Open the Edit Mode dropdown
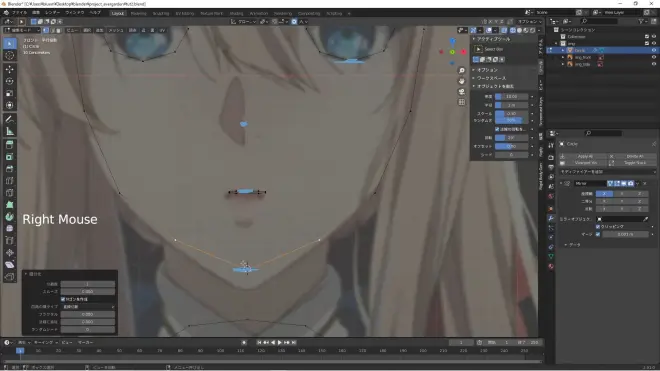This screenshot has height=371, width=660. click(x=22, y=30)
